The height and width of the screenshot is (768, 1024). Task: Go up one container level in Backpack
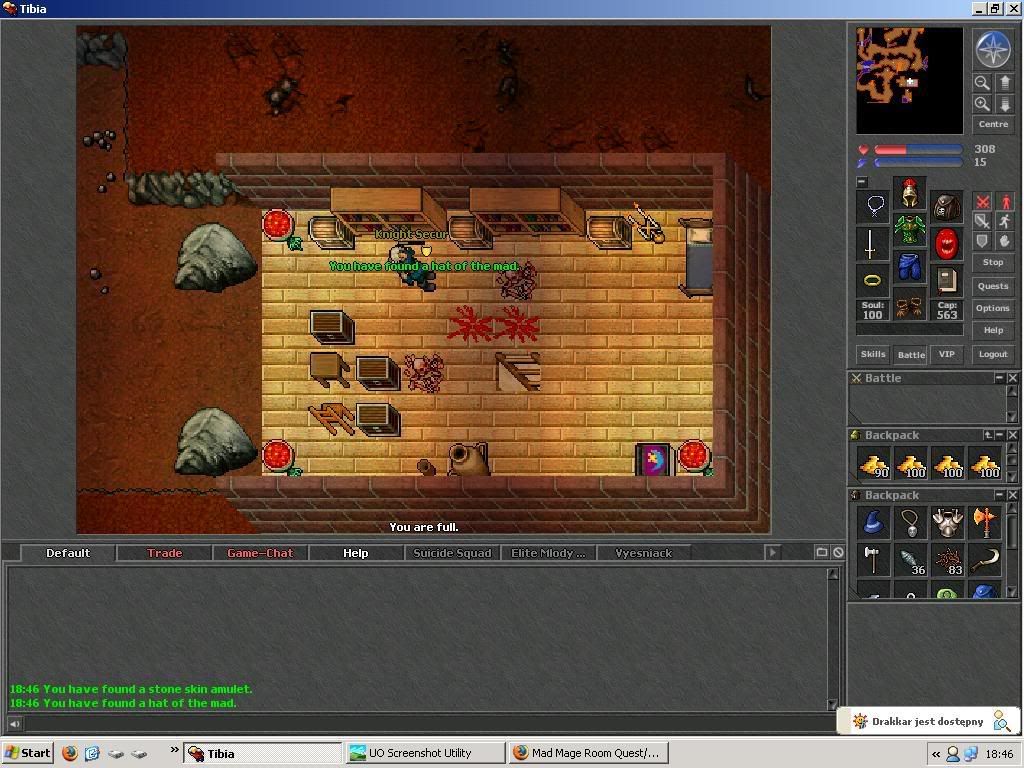(988, 435)
